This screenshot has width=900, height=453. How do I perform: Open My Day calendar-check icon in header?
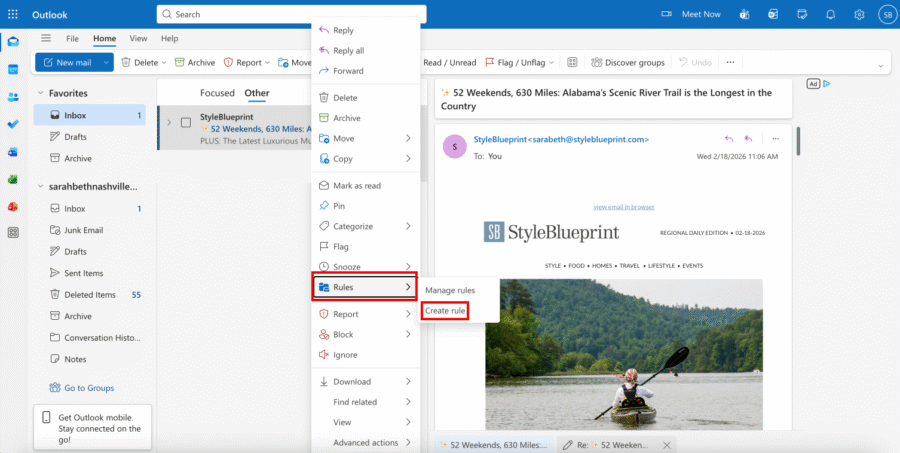(802, 14)
